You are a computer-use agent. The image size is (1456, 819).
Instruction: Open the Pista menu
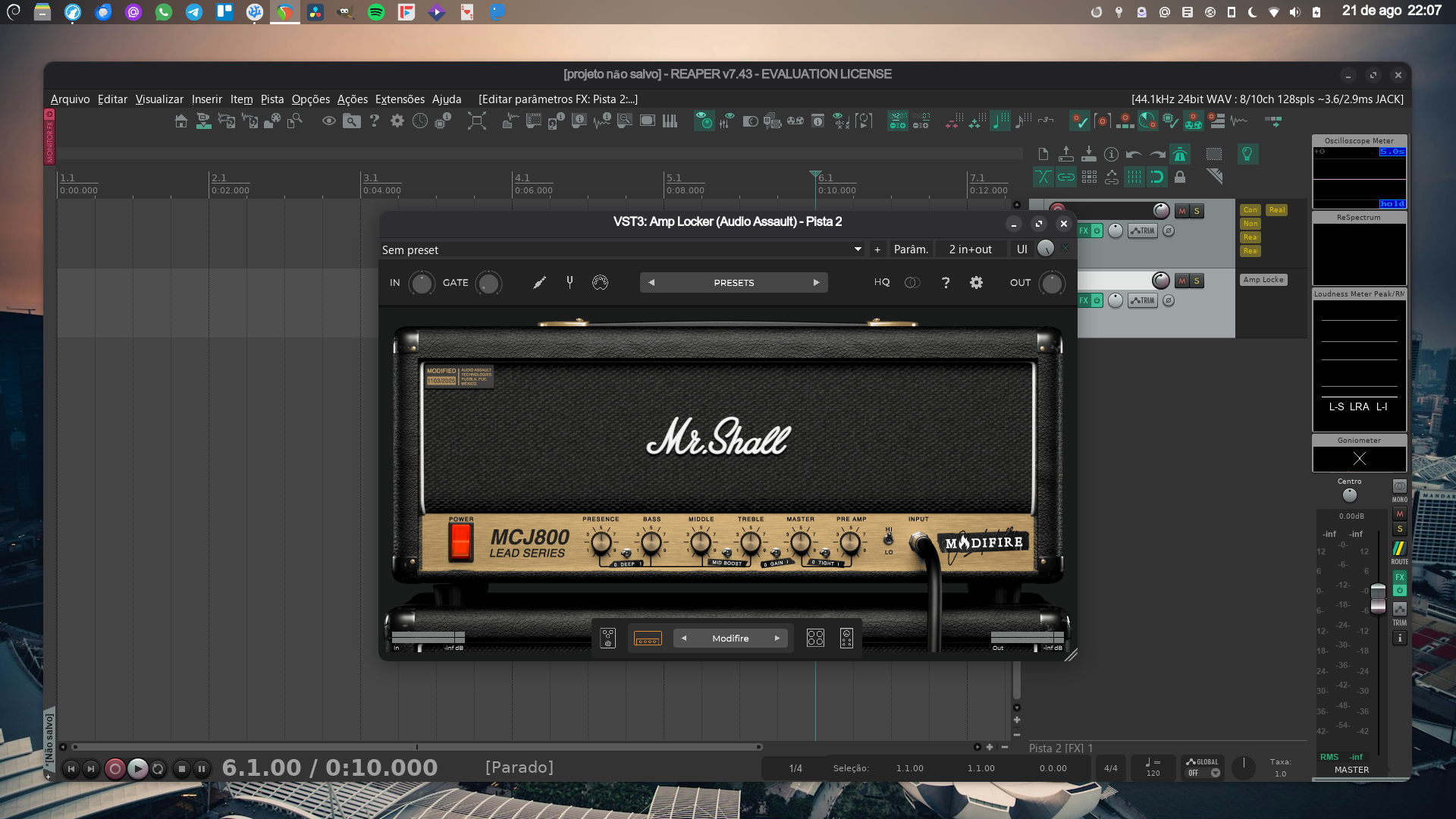pyautogui.click(x=271, y=99)
